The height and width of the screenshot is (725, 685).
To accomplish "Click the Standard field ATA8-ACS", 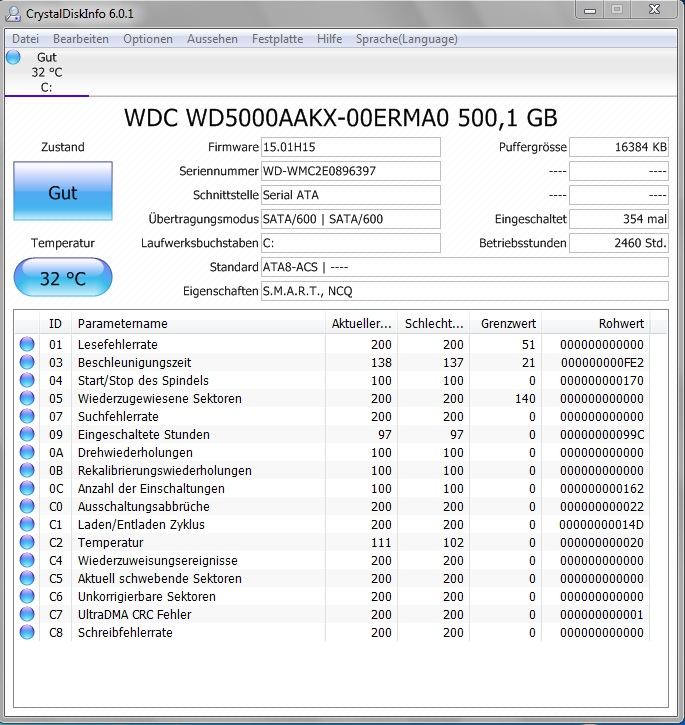I will pos(465,267).
